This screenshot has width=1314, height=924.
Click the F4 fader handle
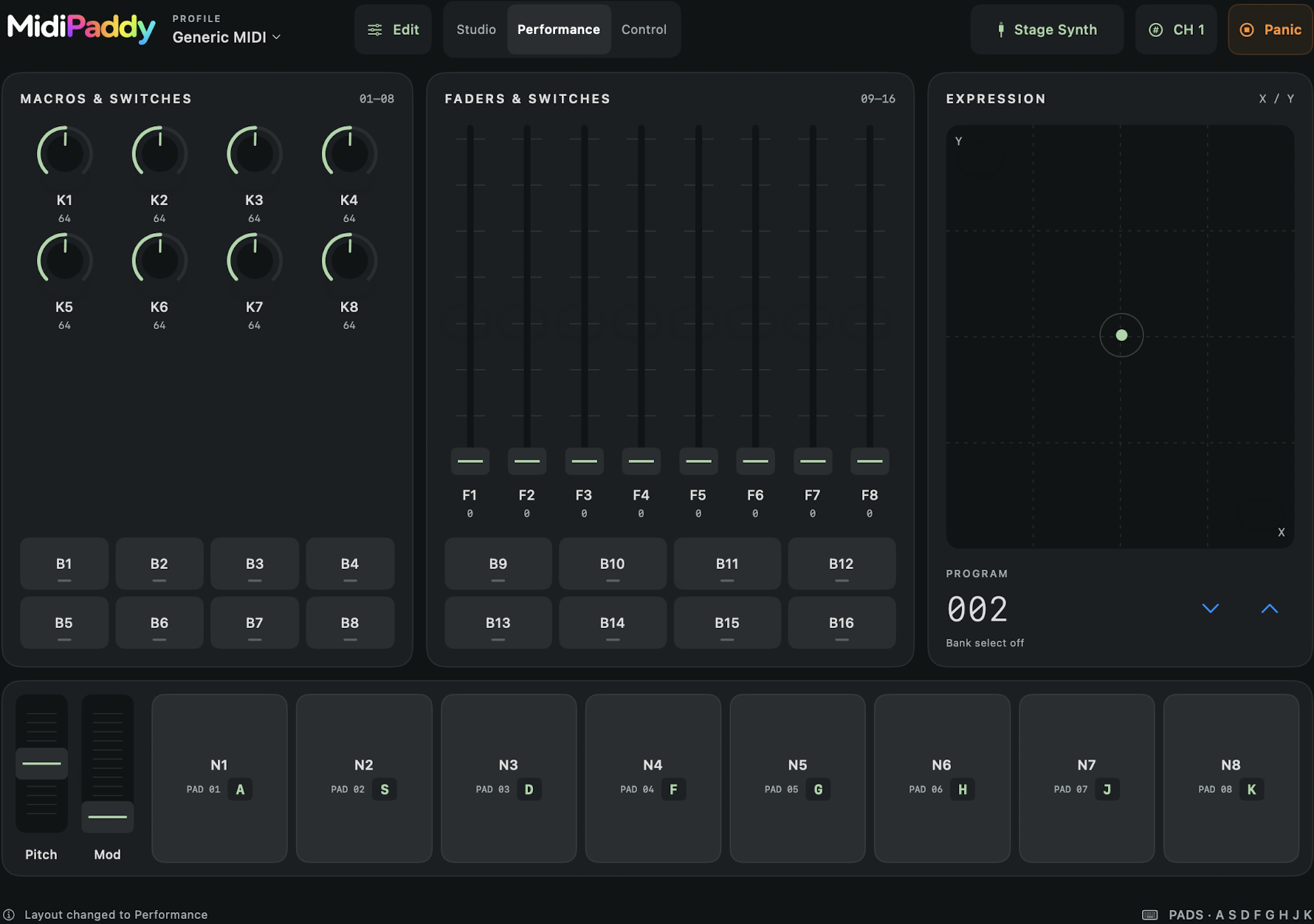[x=641, y=461]
